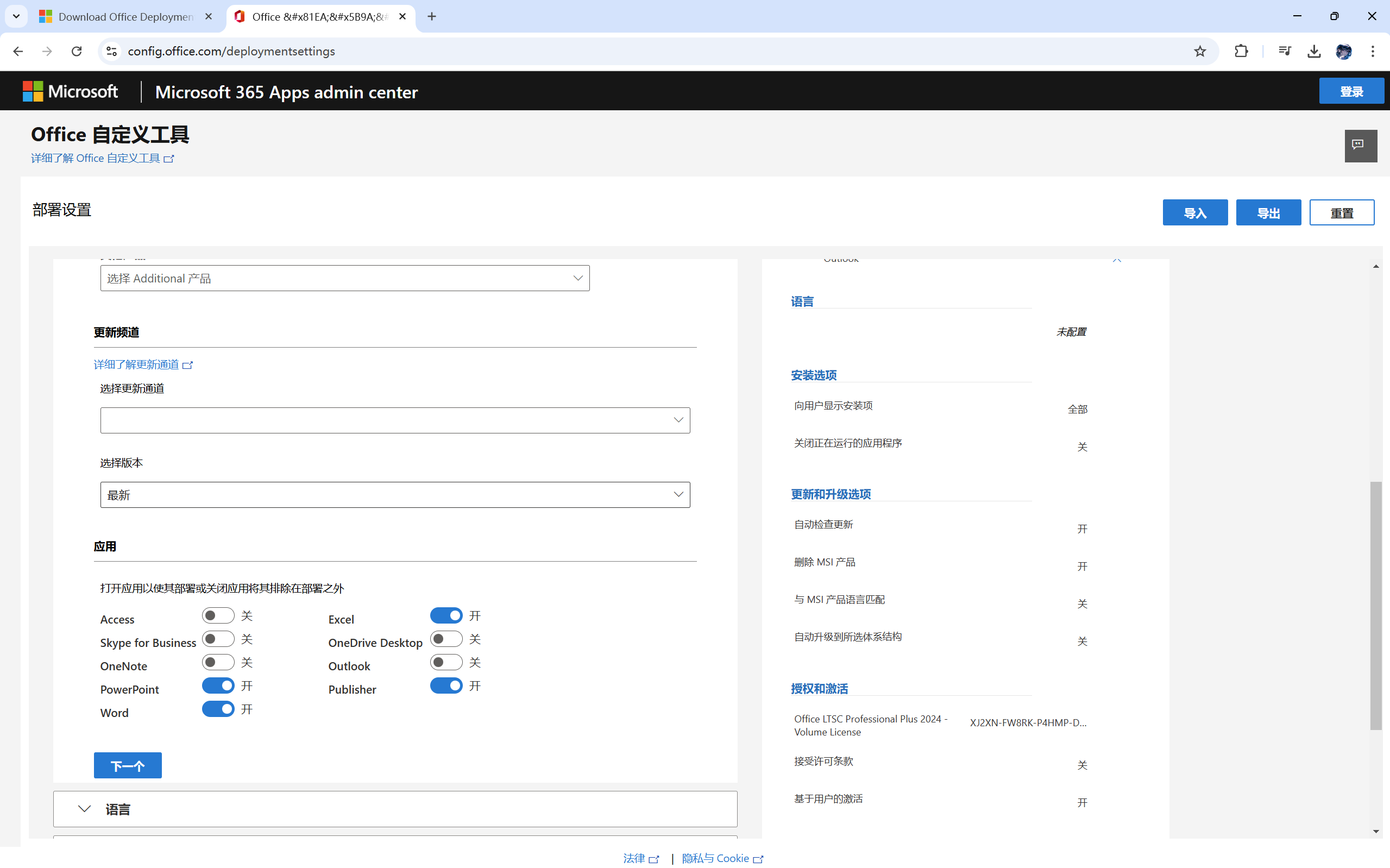The width and height of the screenshot is (1390, 868).
Task: Toggle the Skype for Business switch
Action: coord(218,639)
